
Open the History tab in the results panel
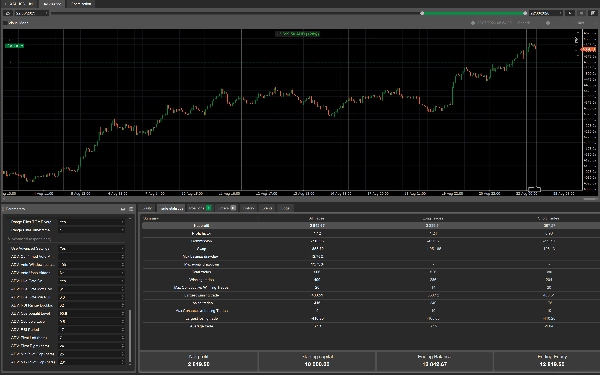click(248, 208)
